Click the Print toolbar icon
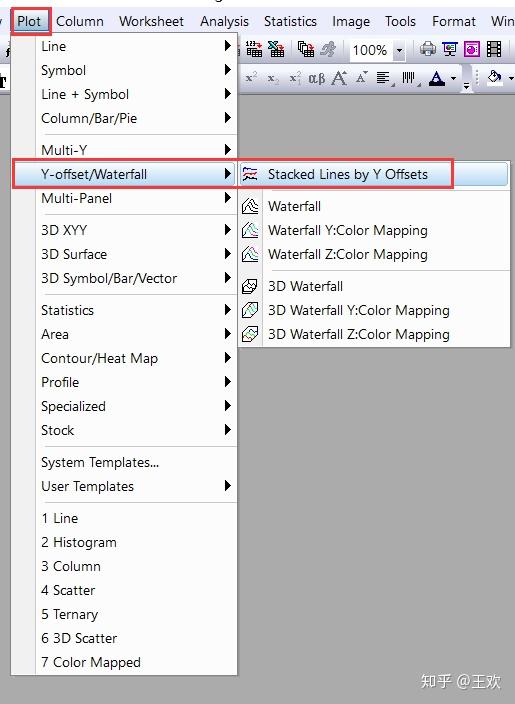The height and width of the screenshot is (704, 515). [427, 49]
